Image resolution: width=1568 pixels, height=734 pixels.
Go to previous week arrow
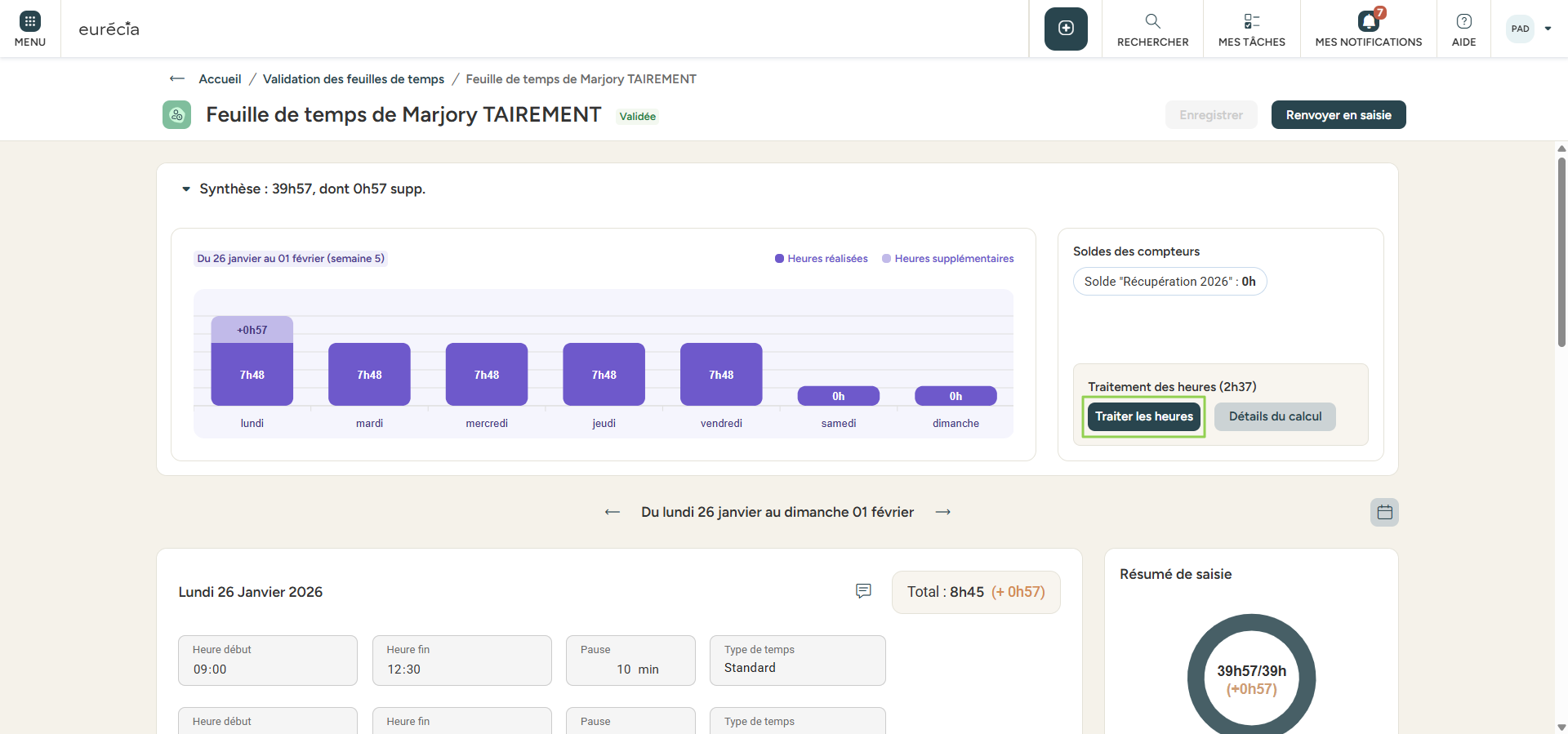[612, 512]
